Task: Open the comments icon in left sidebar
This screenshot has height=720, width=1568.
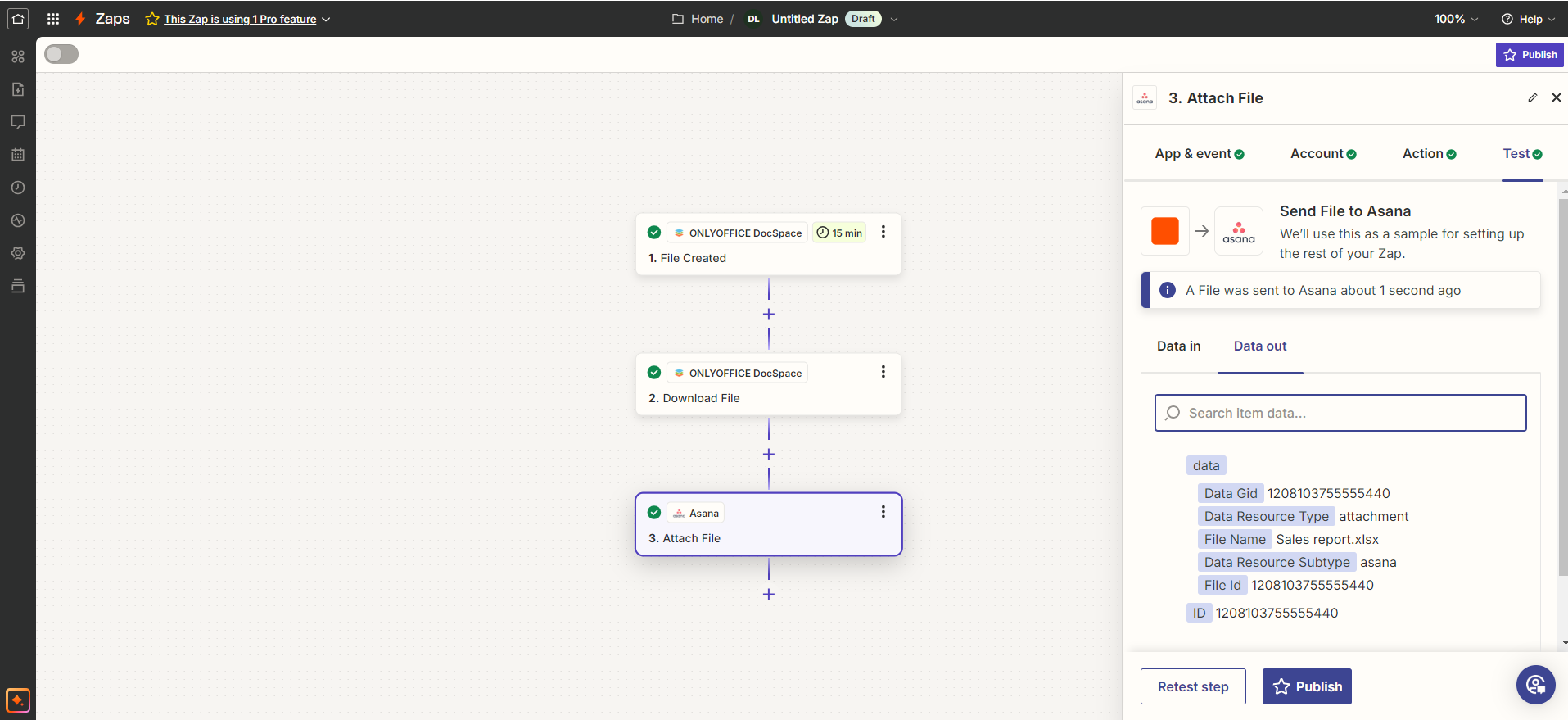Action: (18, 122)
